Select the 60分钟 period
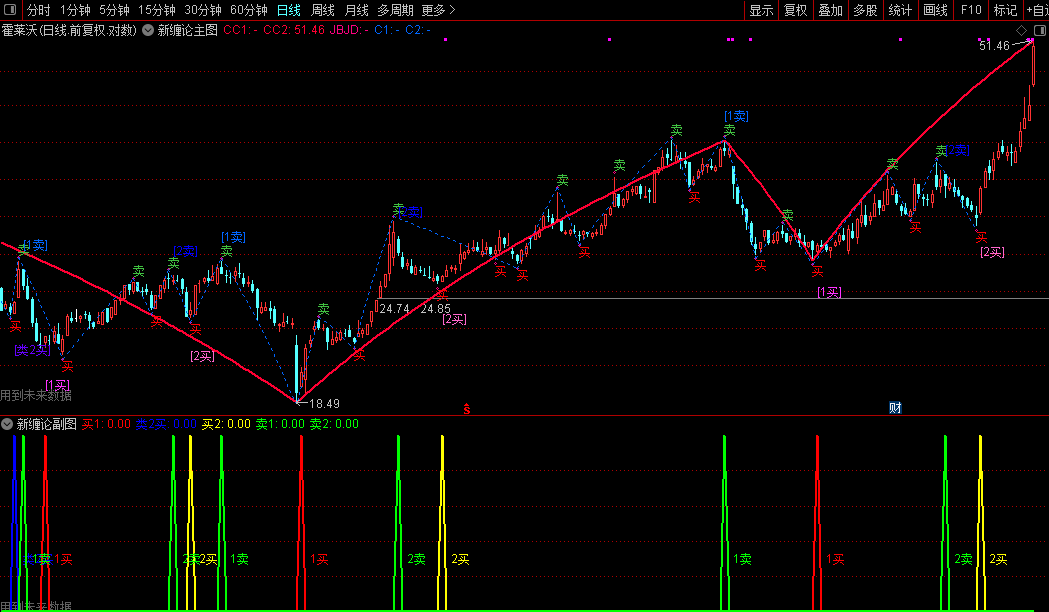1049x612 pixels. pyautogui.click(x=248, y=10)
